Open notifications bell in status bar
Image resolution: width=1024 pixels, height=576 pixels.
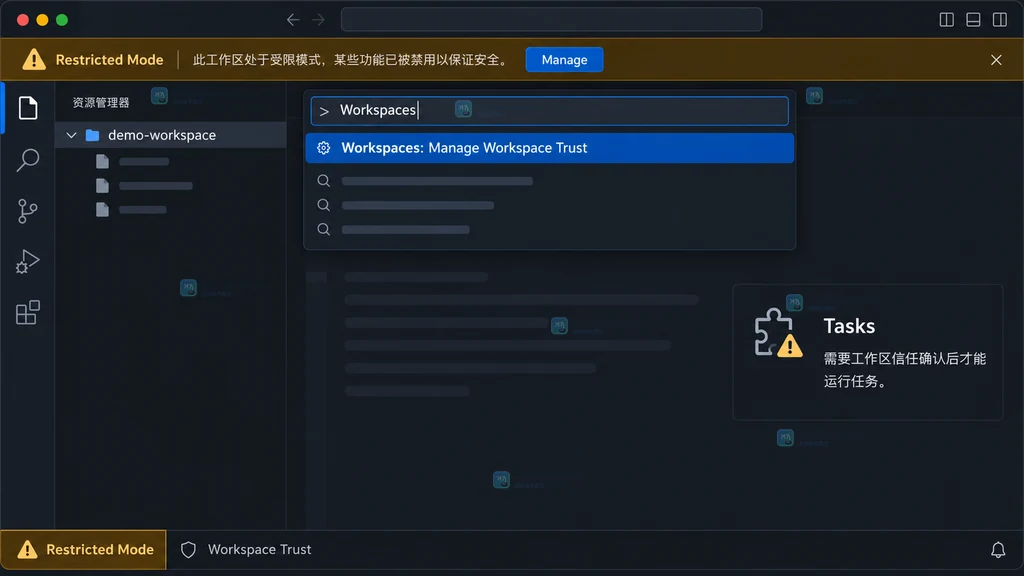point(998,550)
